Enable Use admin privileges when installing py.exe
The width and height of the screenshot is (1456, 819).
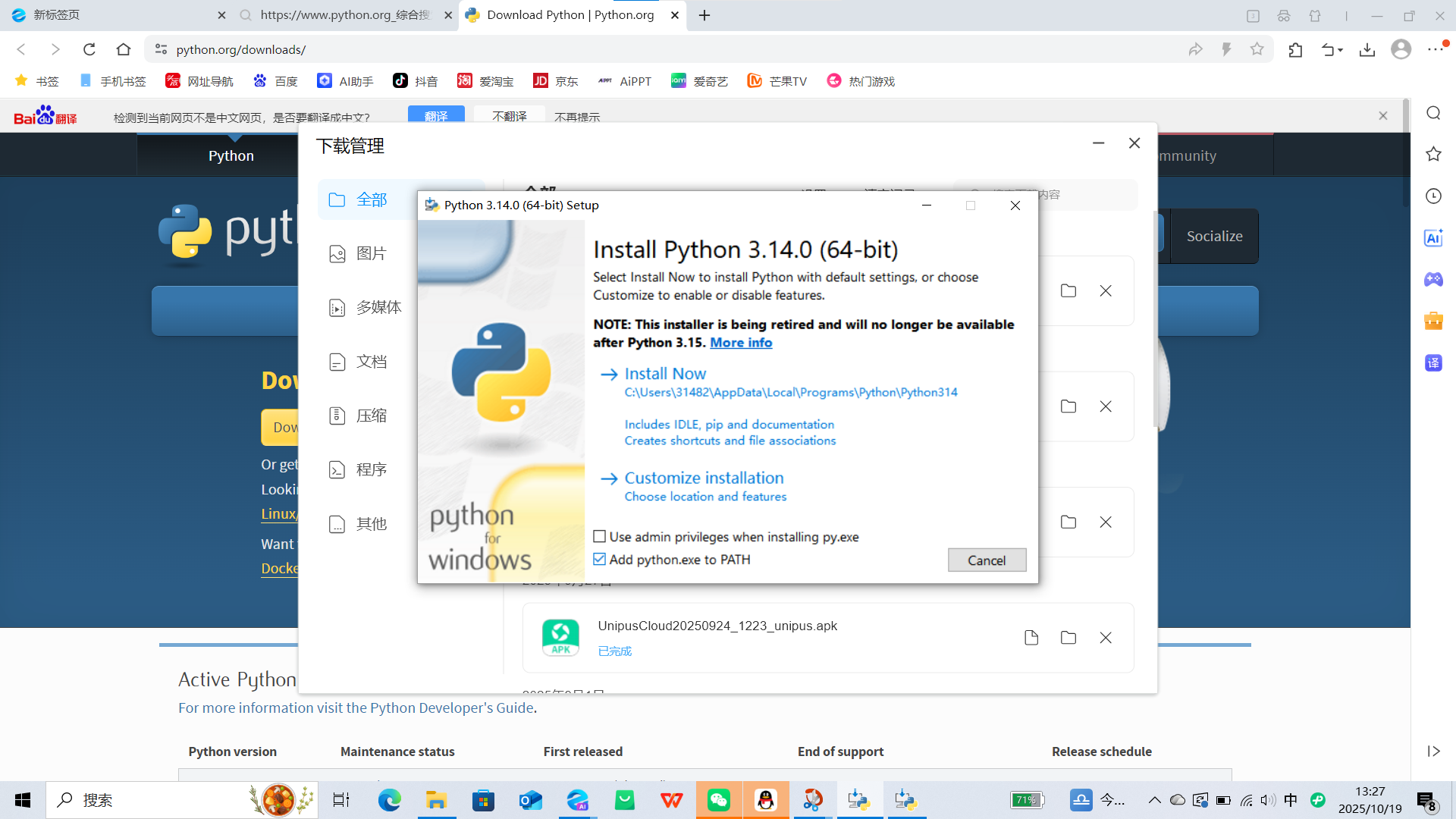pyautogui.click(x=600, y=536)
